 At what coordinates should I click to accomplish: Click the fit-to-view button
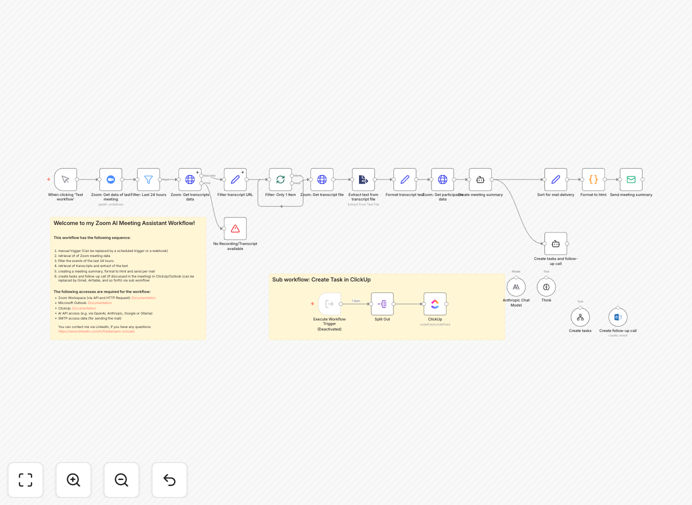click(26, 480)
